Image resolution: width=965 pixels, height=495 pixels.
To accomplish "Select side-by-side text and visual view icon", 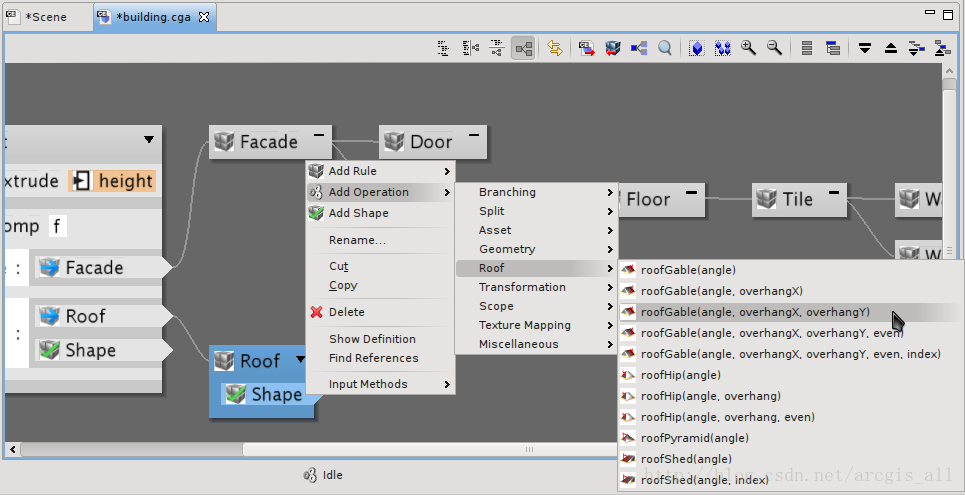I will (471, 48).
